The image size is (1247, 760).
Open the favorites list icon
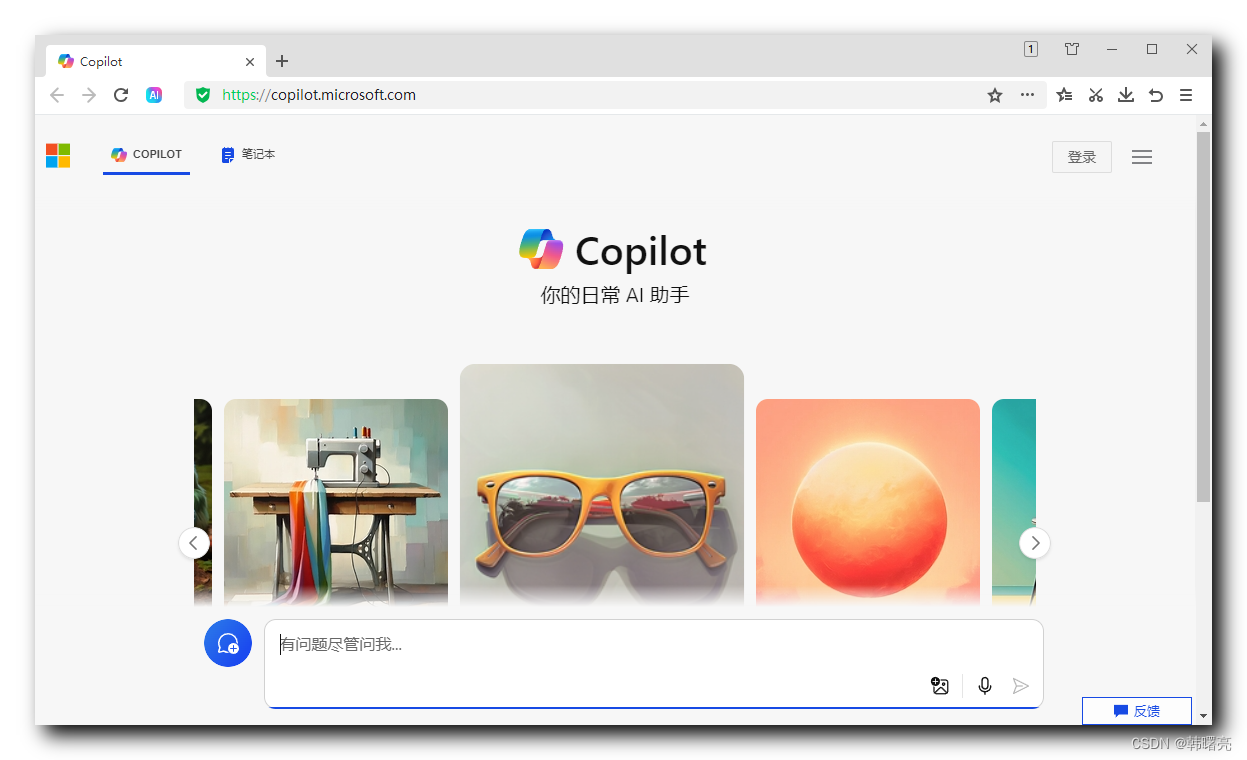[1065, 95]
